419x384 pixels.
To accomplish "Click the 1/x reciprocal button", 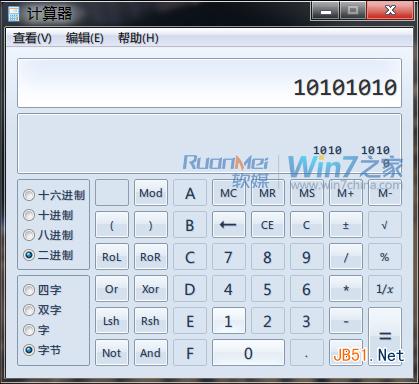I will click(x=385, y=289).
